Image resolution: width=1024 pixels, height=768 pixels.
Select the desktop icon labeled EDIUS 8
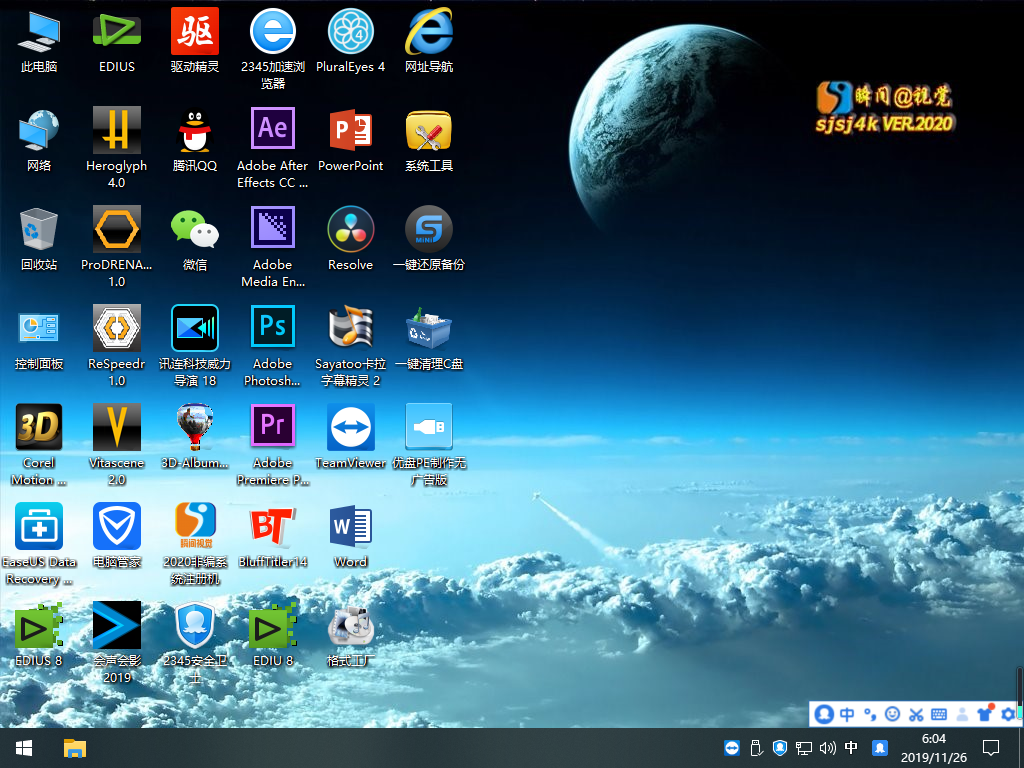39,626
